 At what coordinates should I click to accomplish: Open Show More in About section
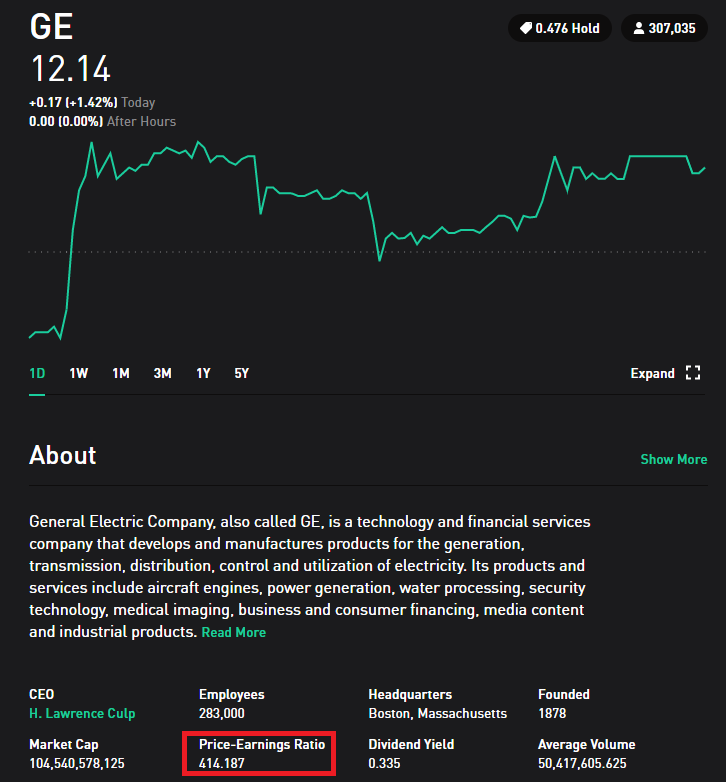tap(674, 459)
